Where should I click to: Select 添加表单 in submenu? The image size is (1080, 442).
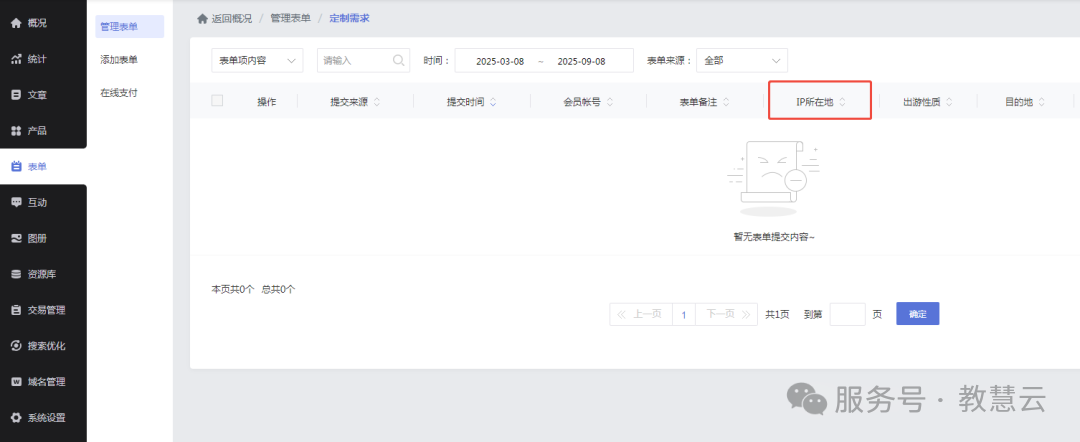click(119, 60)
